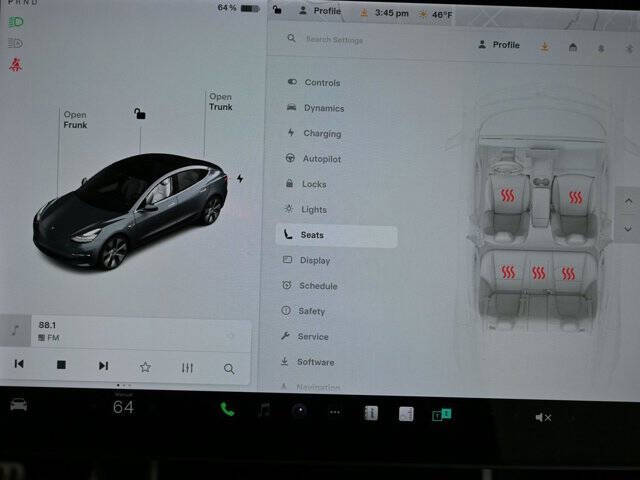Viewport: 640px width, 480px height.
Task: Click the red seatbelt warning icon
Action: [16, 64]
